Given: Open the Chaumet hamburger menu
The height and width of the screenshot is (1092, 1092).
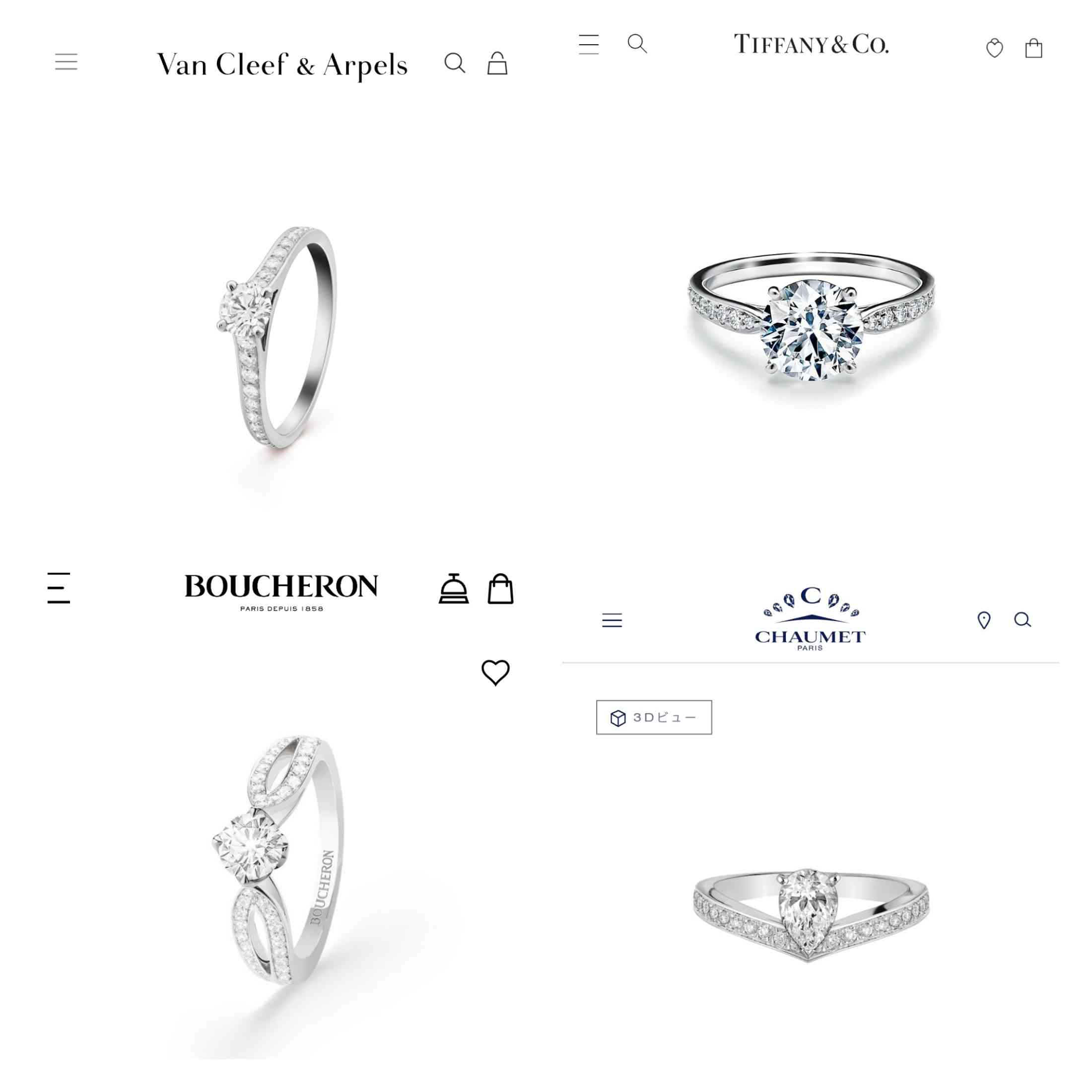Looking at the screenshot, I should [x=612, y=620].
